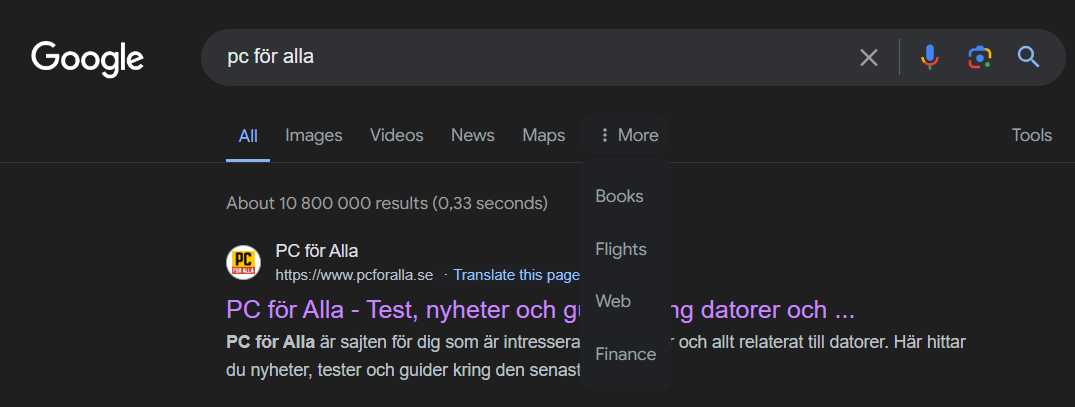Select Web in the More menu
This screenshot has width=1075, height=407.
pyautogui.click(x=613, y=301)
